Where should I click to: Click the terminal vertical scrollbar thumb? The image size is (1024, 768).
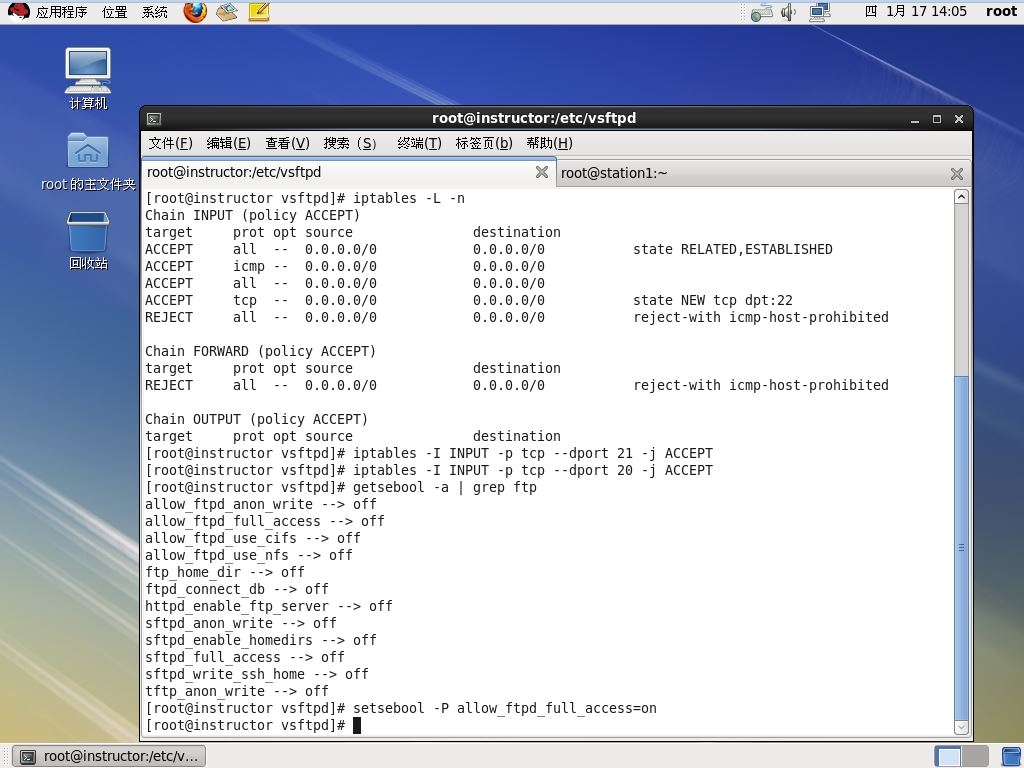tap(961, 547)
